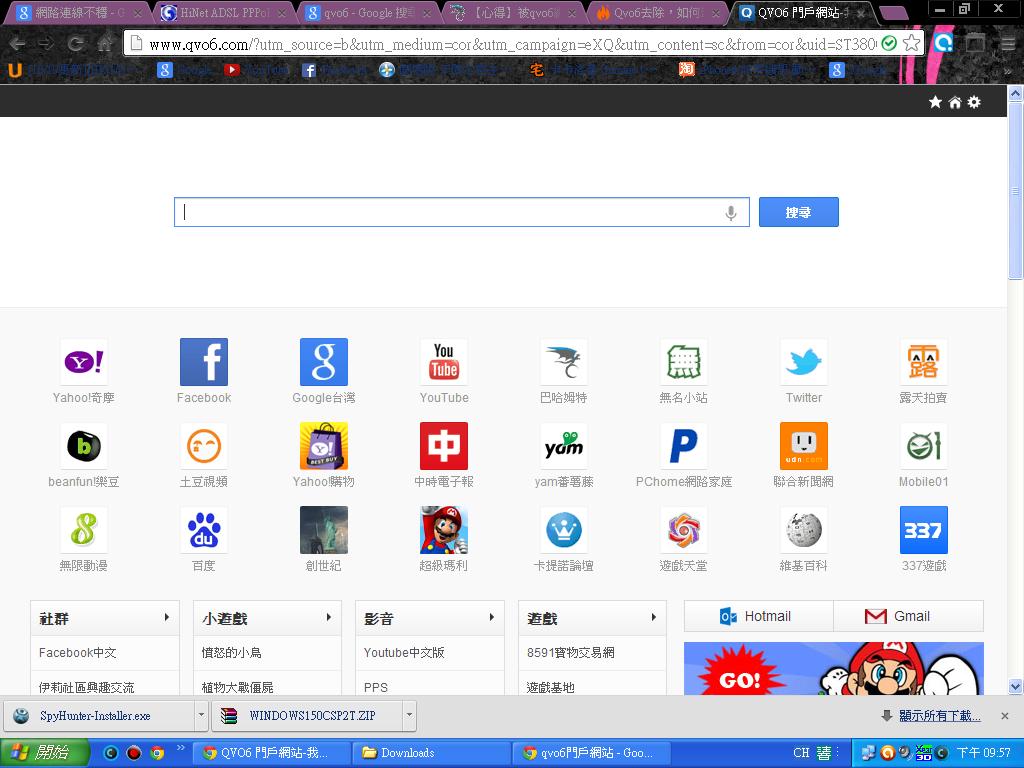The width and height of the screenshot is (1024, 768).
Task: Open the Chrome menu button
Action: (x=1010, y=44)
